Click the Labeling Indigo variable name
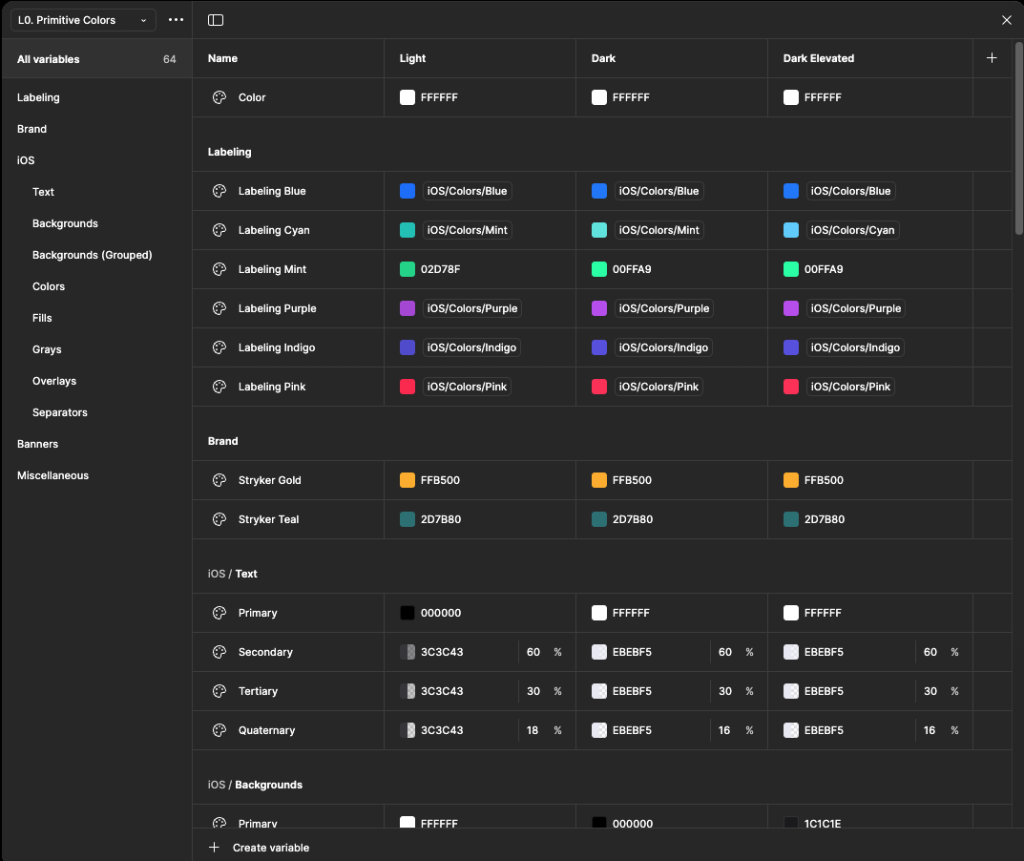The height and width of the screenshot is (861, 1024). click(x=276, y=348)
